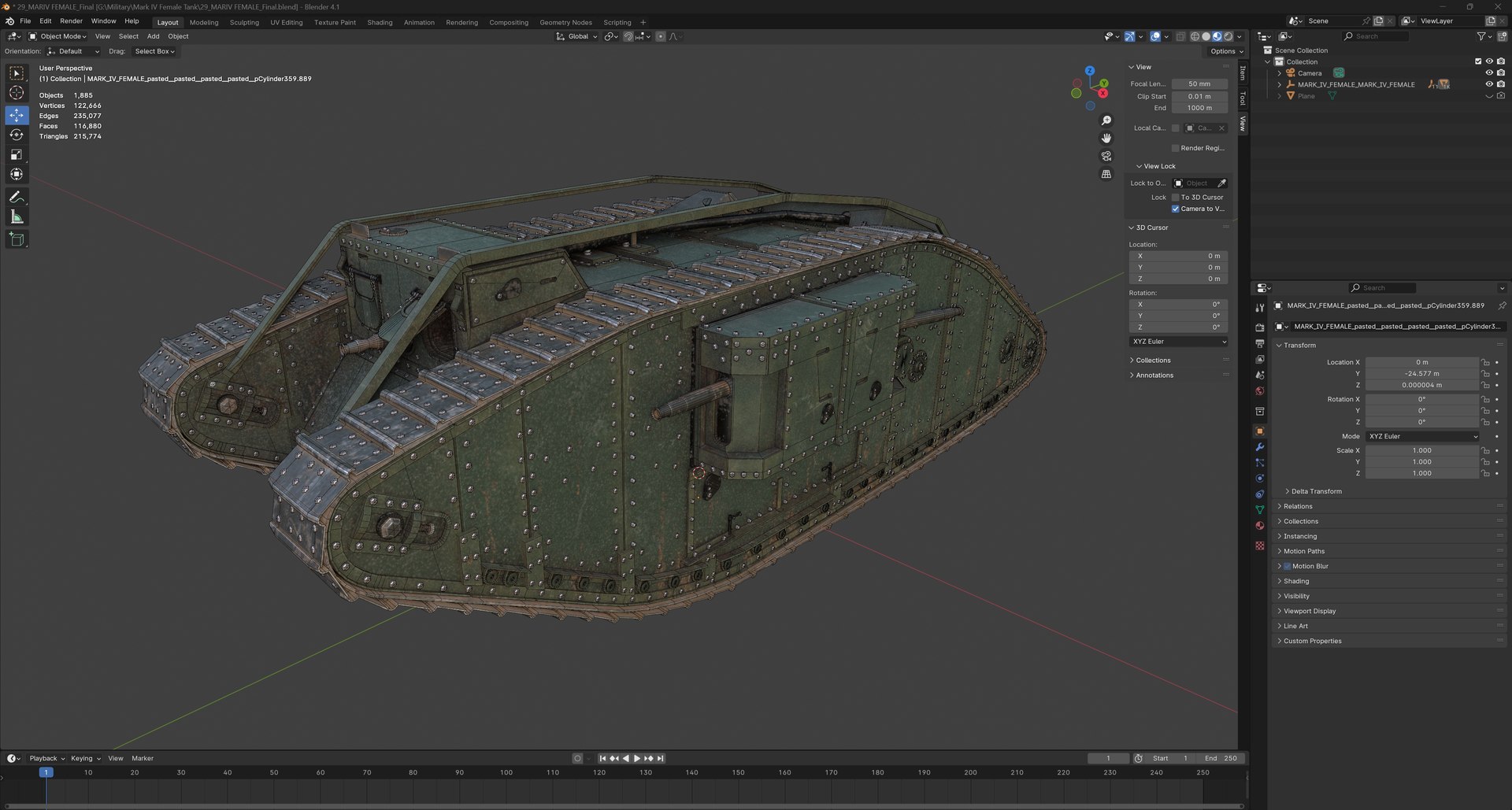Switch perspective/orthographic grid icon
The height and width of the screenshot is (810, 1512).
[x=1106, y=174]
